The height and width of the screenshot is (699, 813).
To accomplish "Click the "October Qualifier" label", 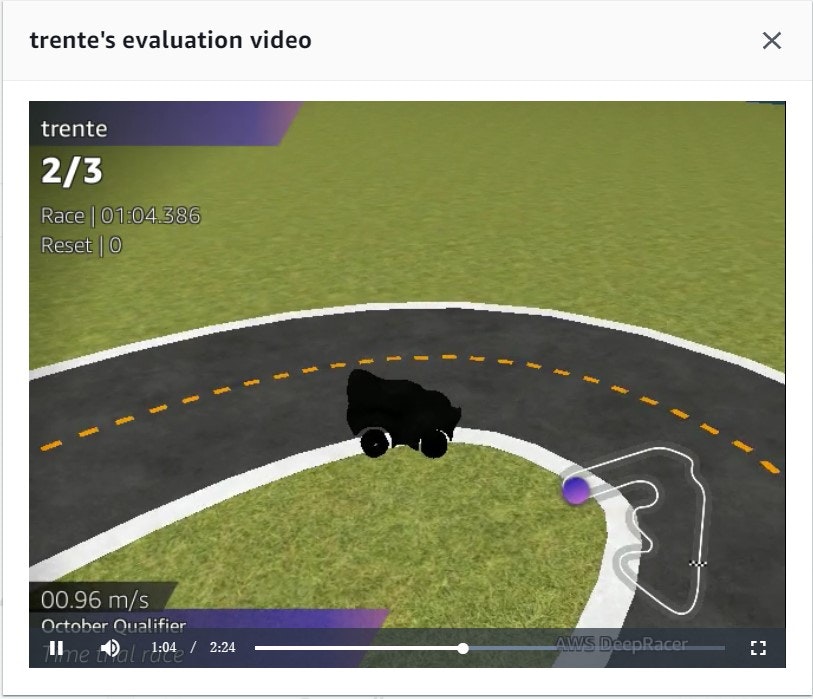I will 114,625.
